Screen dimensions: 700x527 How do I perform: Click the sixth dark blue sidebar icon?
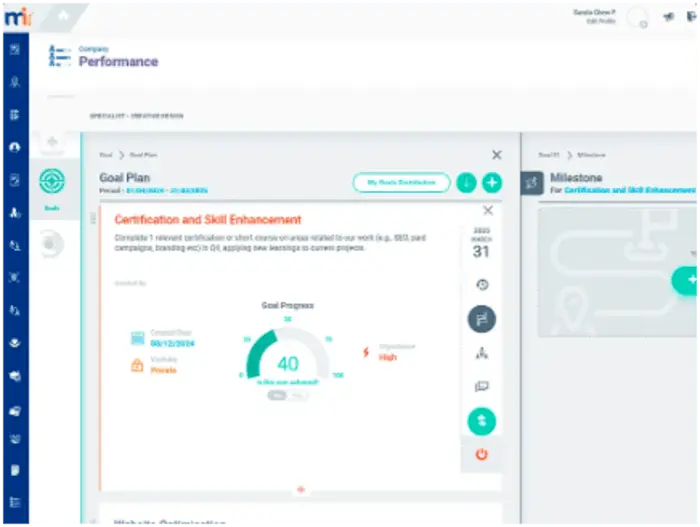pyautogui.click(x=15, y=213)
